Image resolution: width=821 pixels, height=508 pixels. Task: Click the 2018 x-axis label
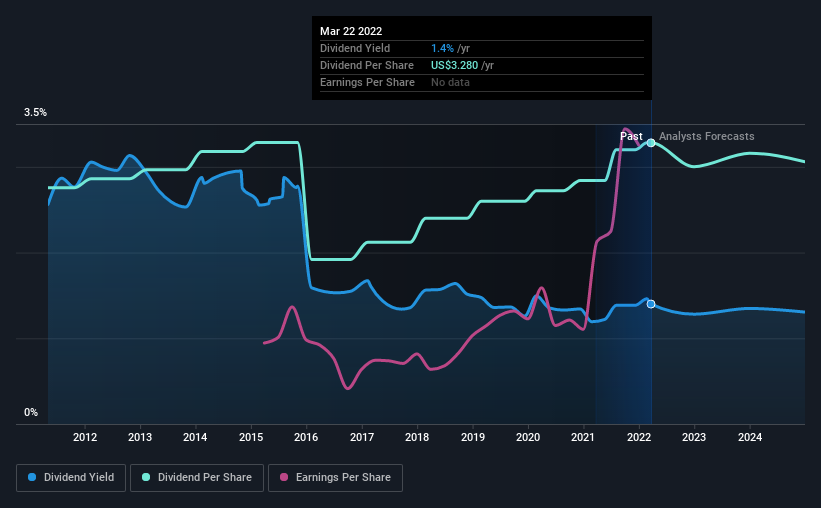[x=417, y=437]
